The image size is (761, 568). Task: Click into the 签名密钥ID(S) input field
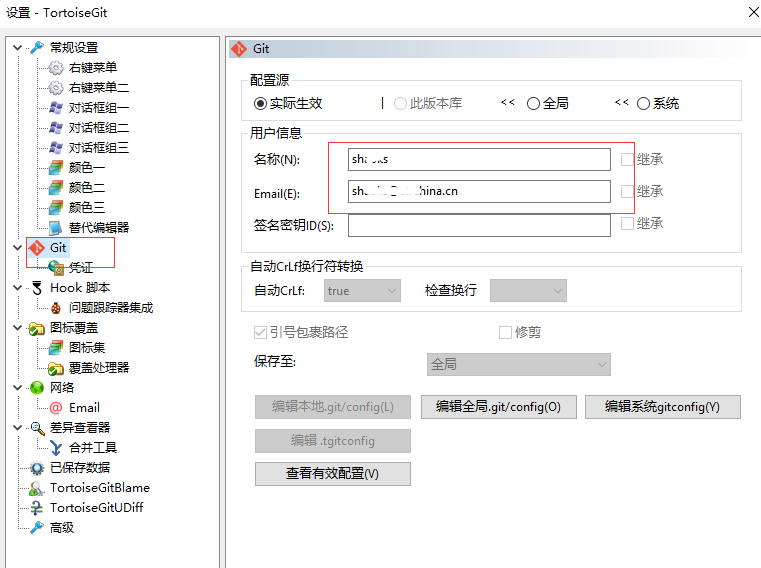479,225
